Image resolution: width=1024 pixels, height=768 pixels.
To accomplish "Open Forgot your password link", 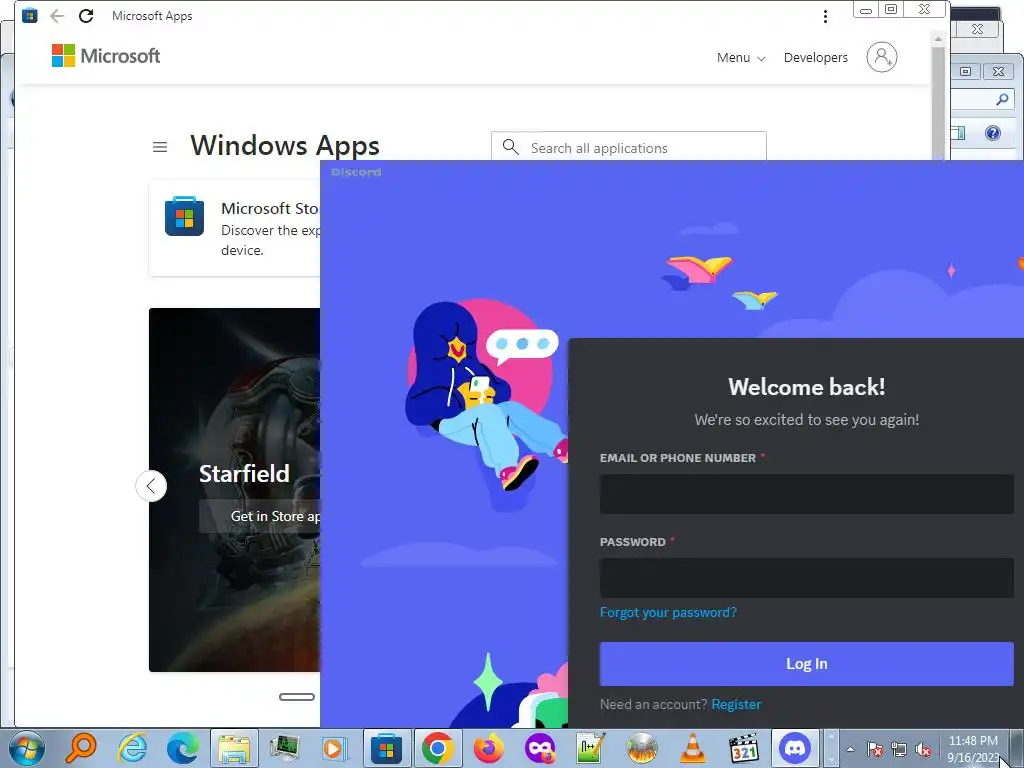I will pos(668,612).
